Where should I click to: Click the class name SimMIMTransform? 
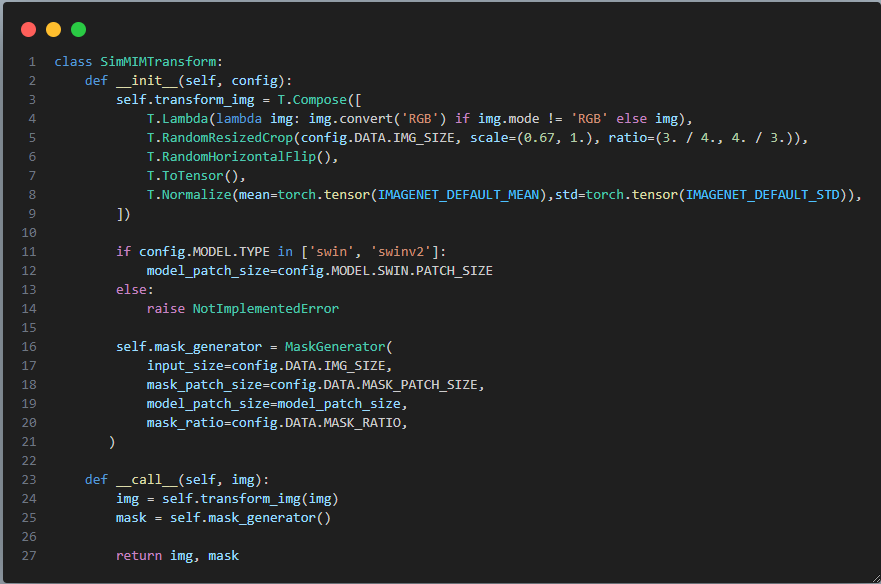tap(158, 61)
